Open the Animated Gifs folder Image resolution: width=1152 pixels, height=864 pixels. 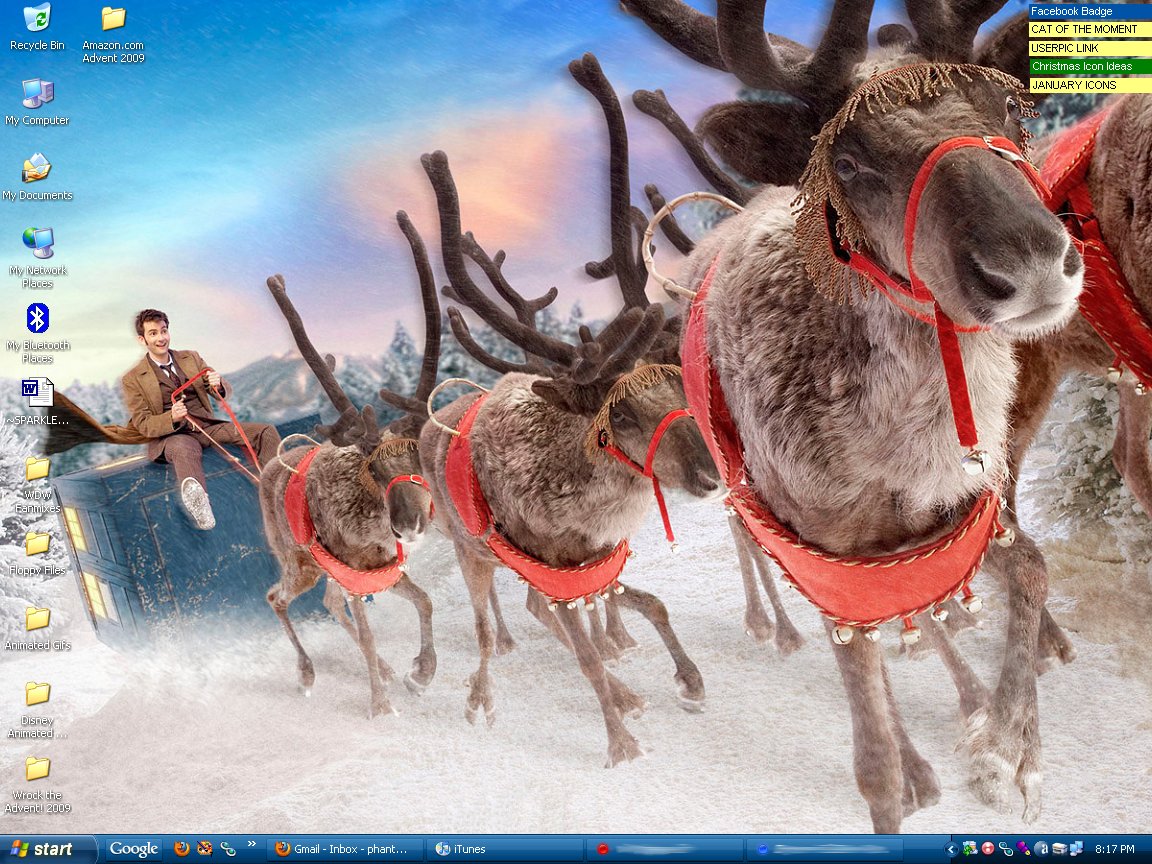point(37,618)
